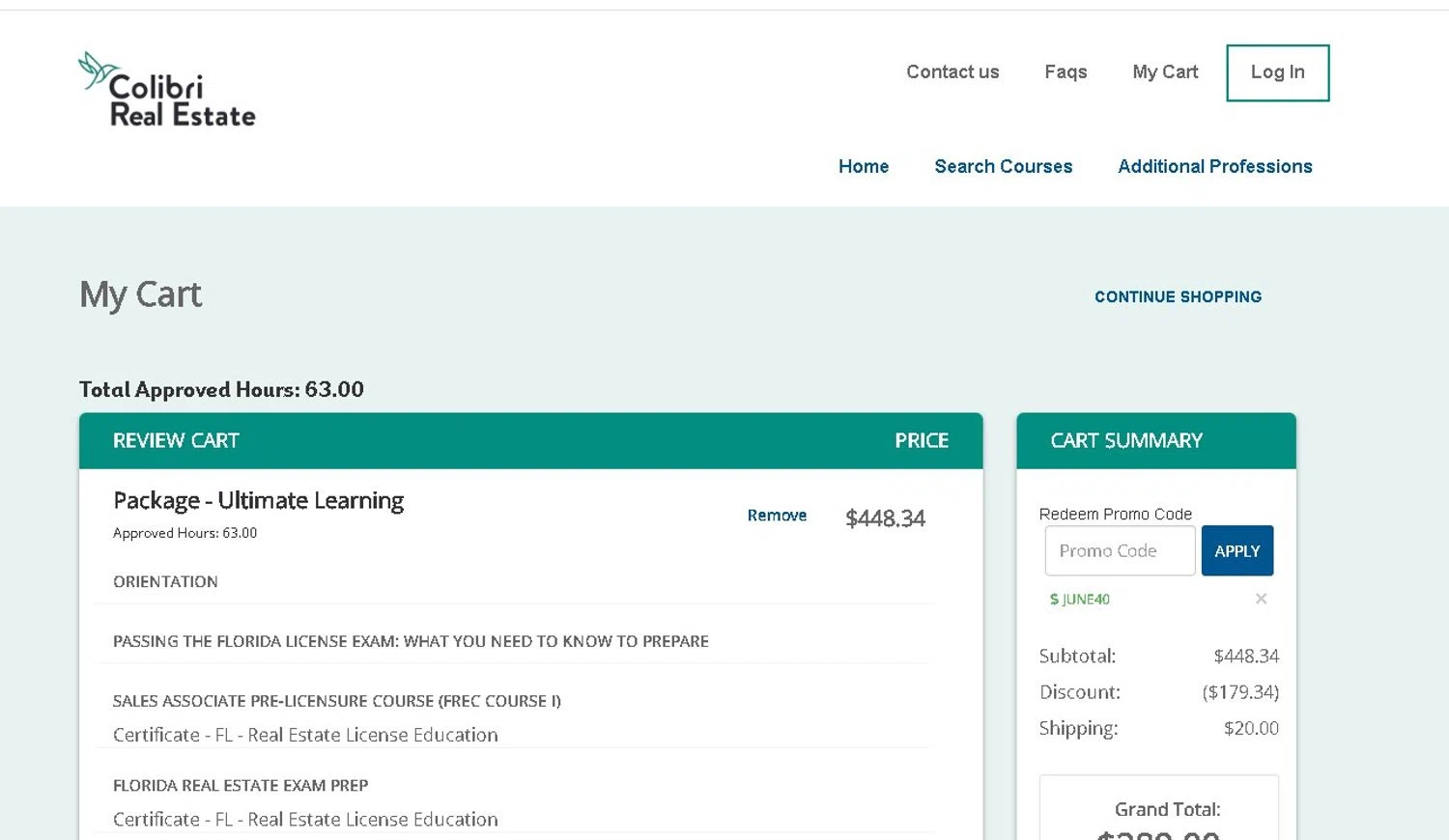This screenshot has width=1449, height=840.
Task: Navigate to Home in the main menu
Action: point(864,166)
